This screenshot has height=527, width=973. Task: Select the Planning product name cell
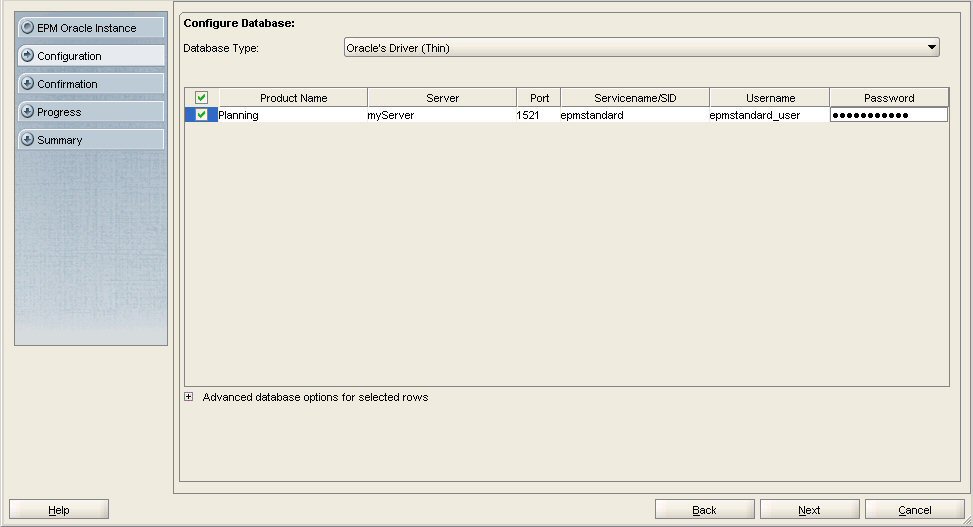tap(292, 115)
